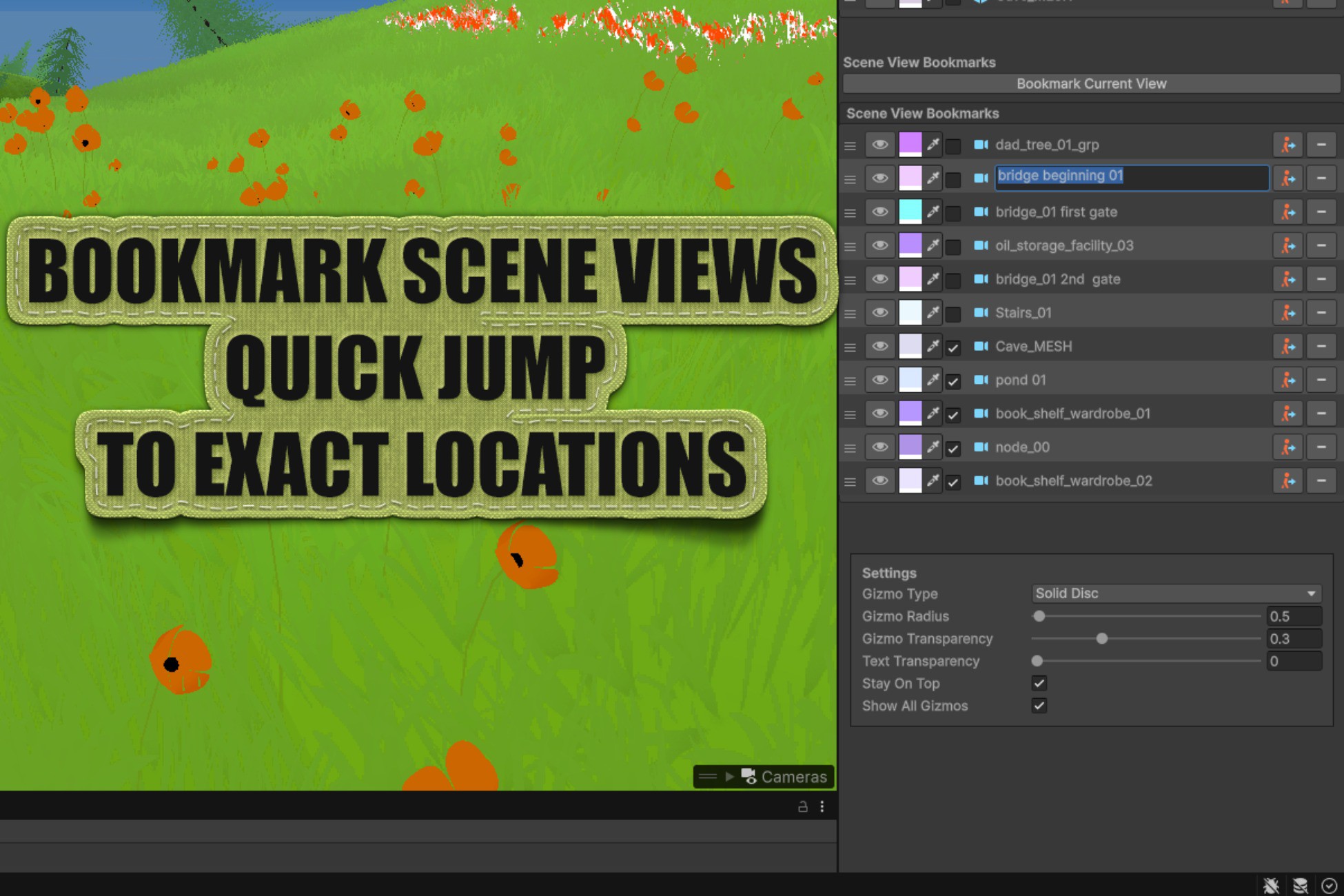Disable the Show All Gizmos checkbox

tap(1039, 705)
